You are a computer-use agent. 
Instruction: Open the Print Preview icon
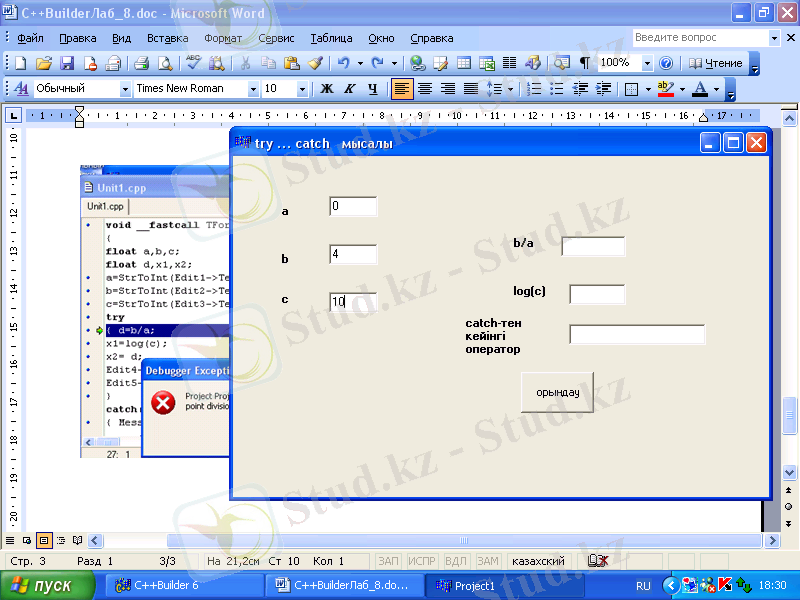coord(164,63)
